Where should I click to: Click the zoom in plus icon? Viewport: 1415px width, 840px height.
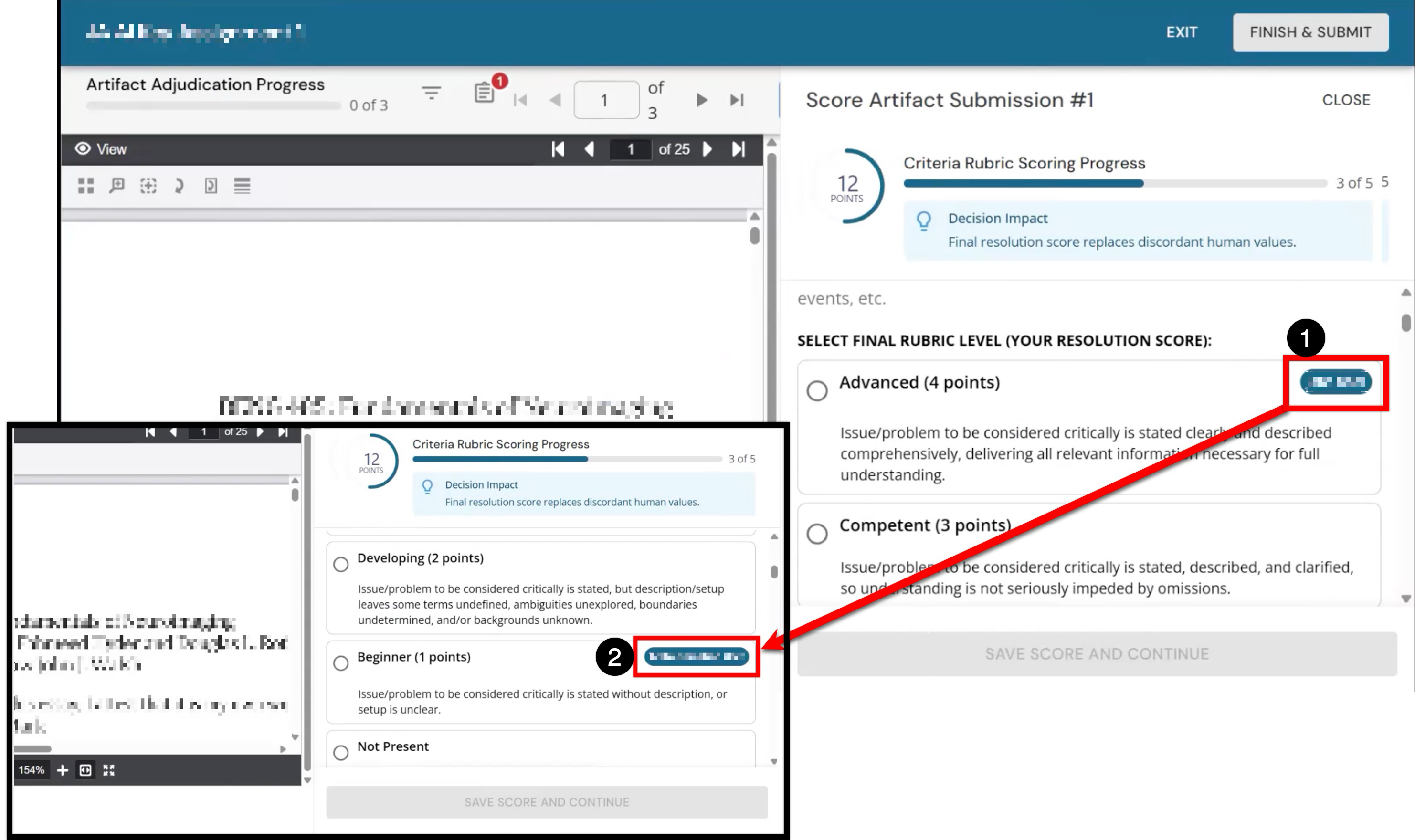tap(62, 770)
